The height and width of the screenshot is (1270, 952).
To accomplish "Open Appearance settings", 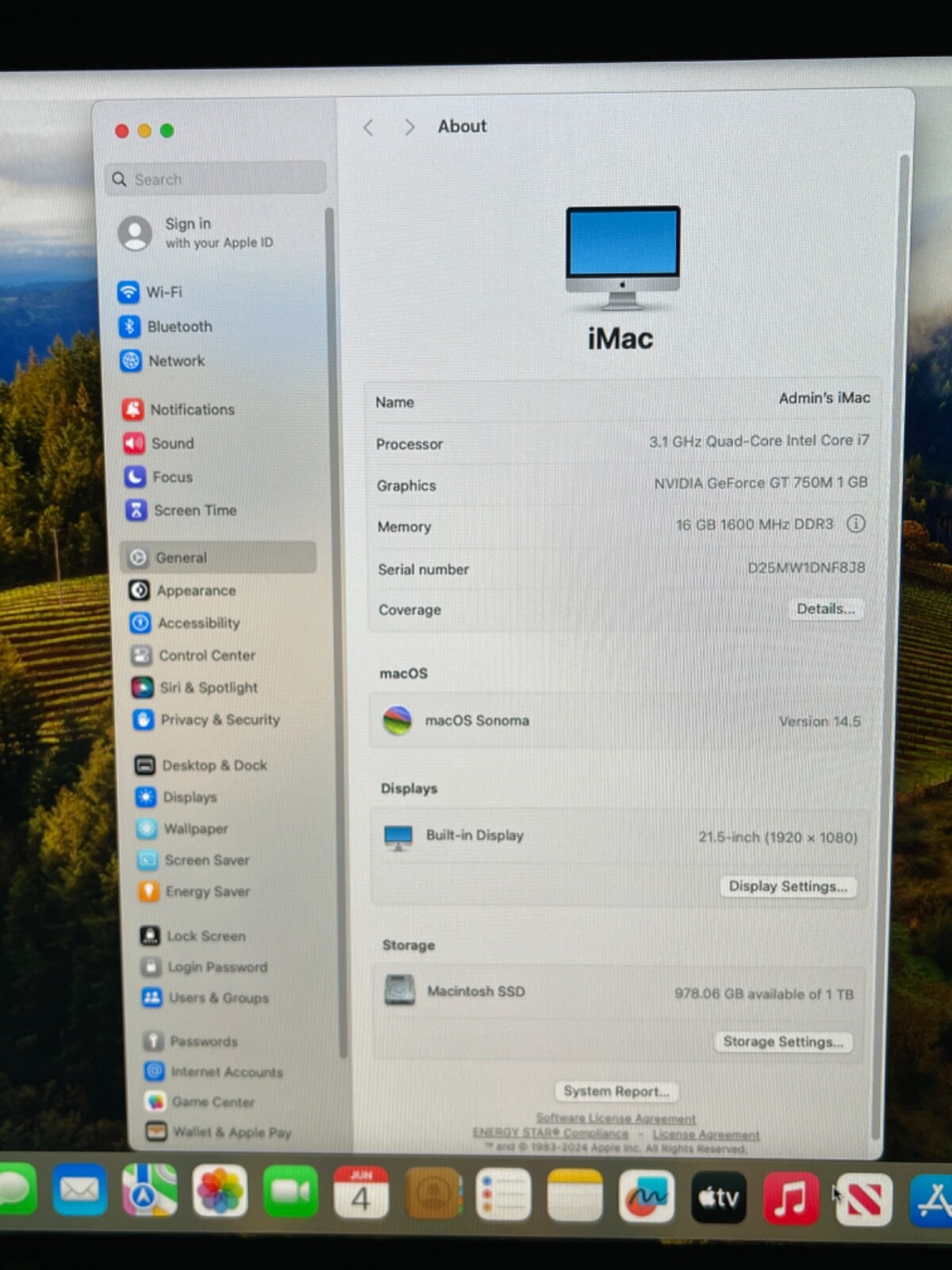I will pyautogui.click(x=182, y=591).
